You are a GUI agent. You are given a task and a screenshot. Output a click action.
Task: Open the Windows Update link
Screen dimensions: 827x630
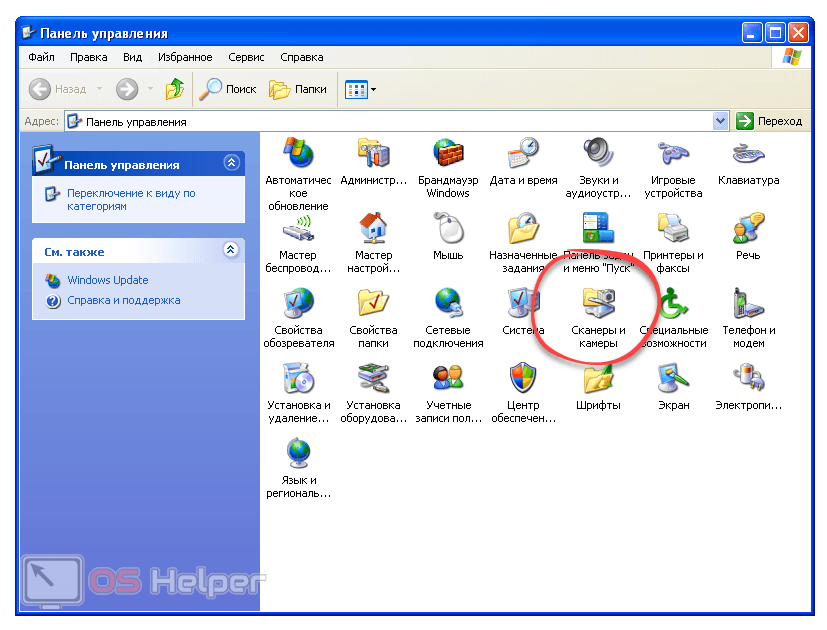tap(107, 280)
